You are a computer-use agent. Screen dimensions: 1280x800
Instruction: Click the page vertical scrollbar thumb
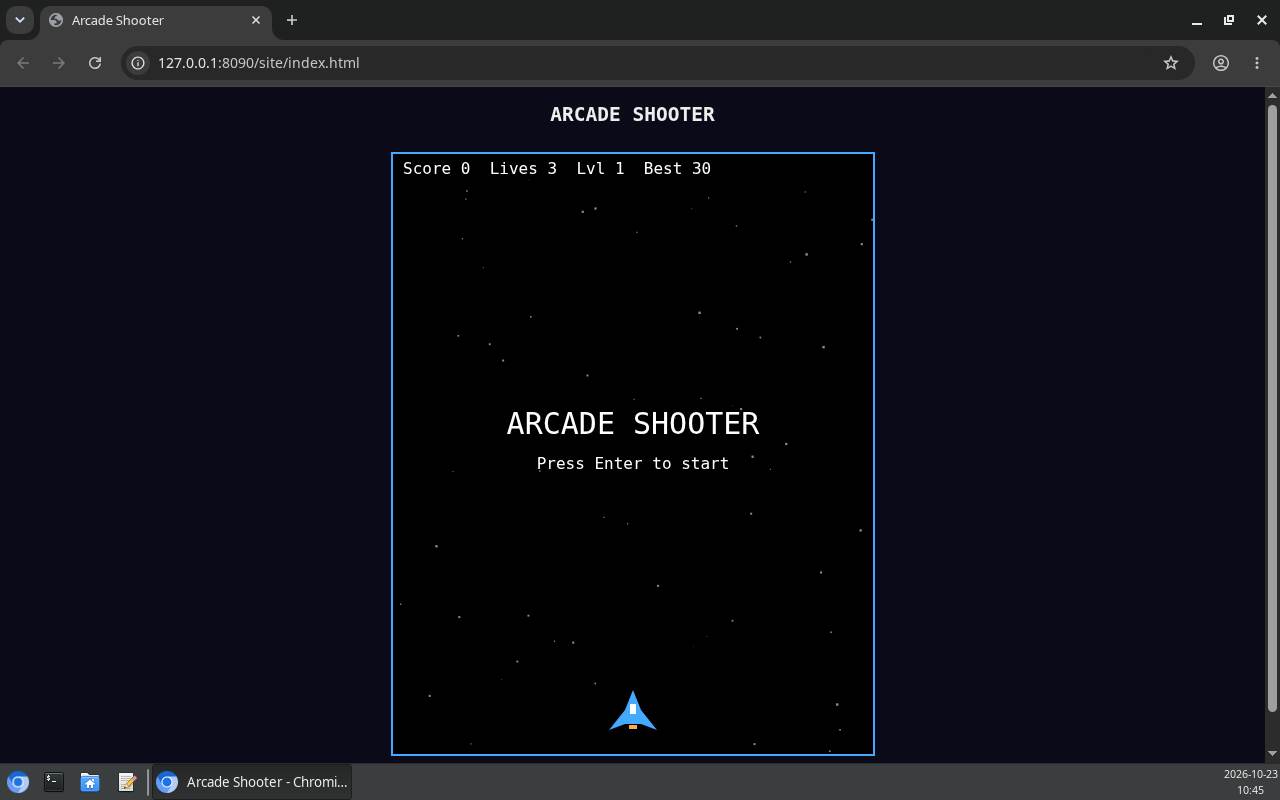1272,408
